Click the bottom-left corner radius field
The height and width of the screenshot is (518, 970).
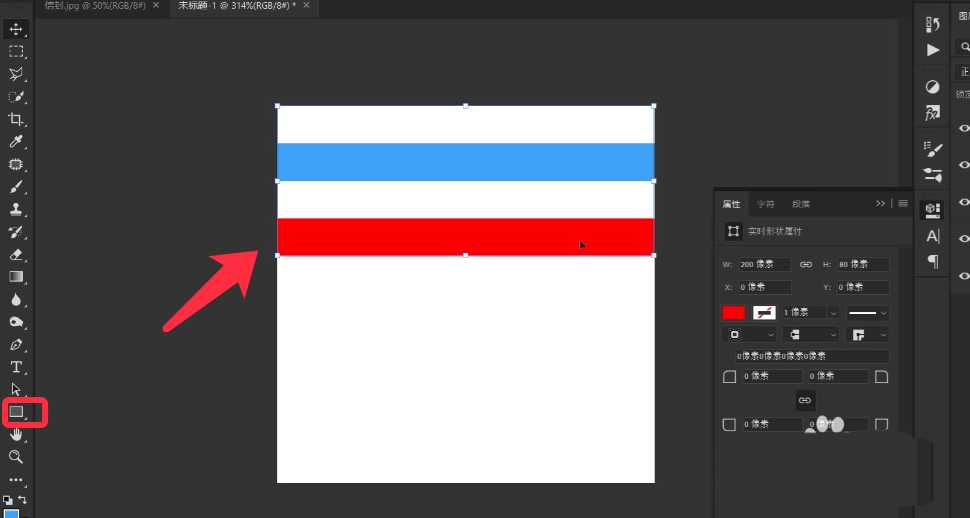[771, 425]
